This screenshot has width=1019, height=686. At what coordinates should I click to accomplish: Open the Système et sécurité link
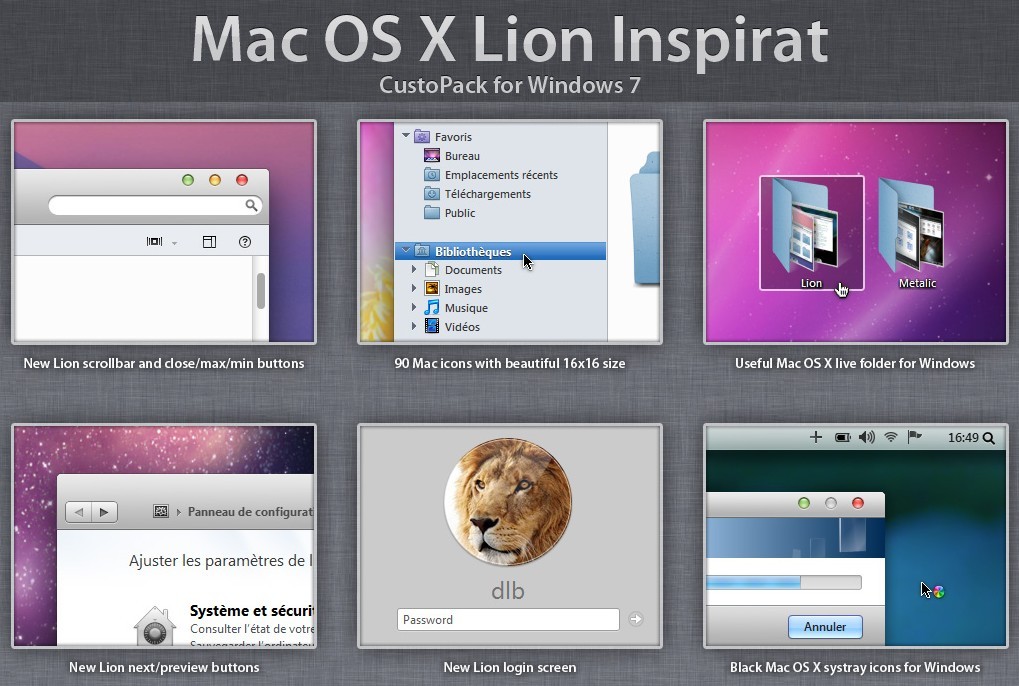(252, 611)
